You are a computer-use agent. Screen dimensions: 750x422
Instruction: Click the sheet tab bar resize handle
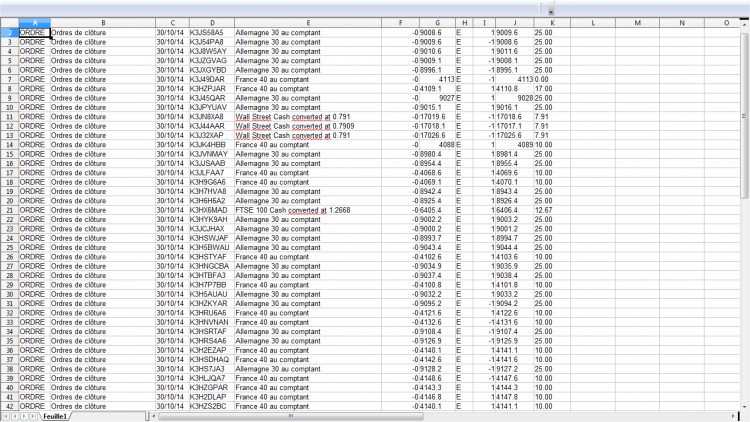147,416
